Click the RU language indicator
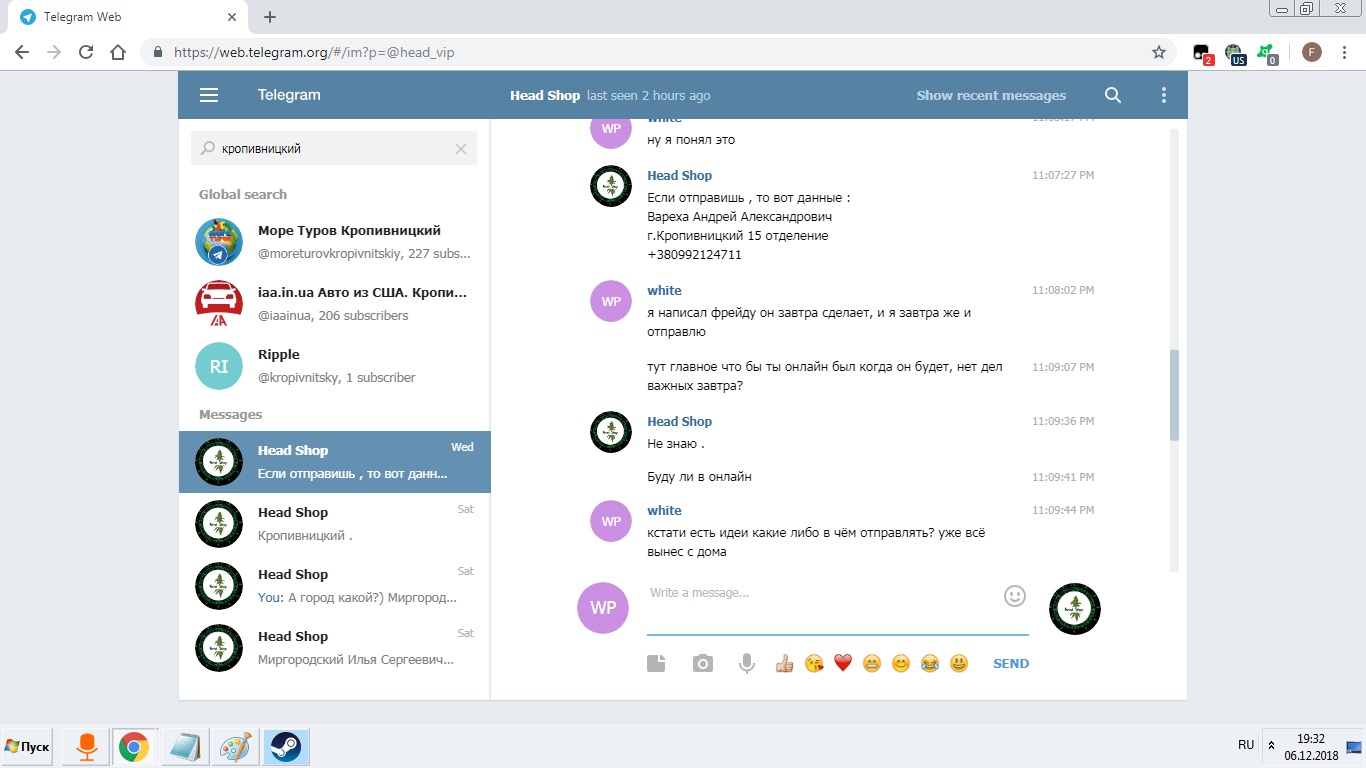Image resolution: width=1366 pixels, height=768 pixels. (x=1246, y=745)
